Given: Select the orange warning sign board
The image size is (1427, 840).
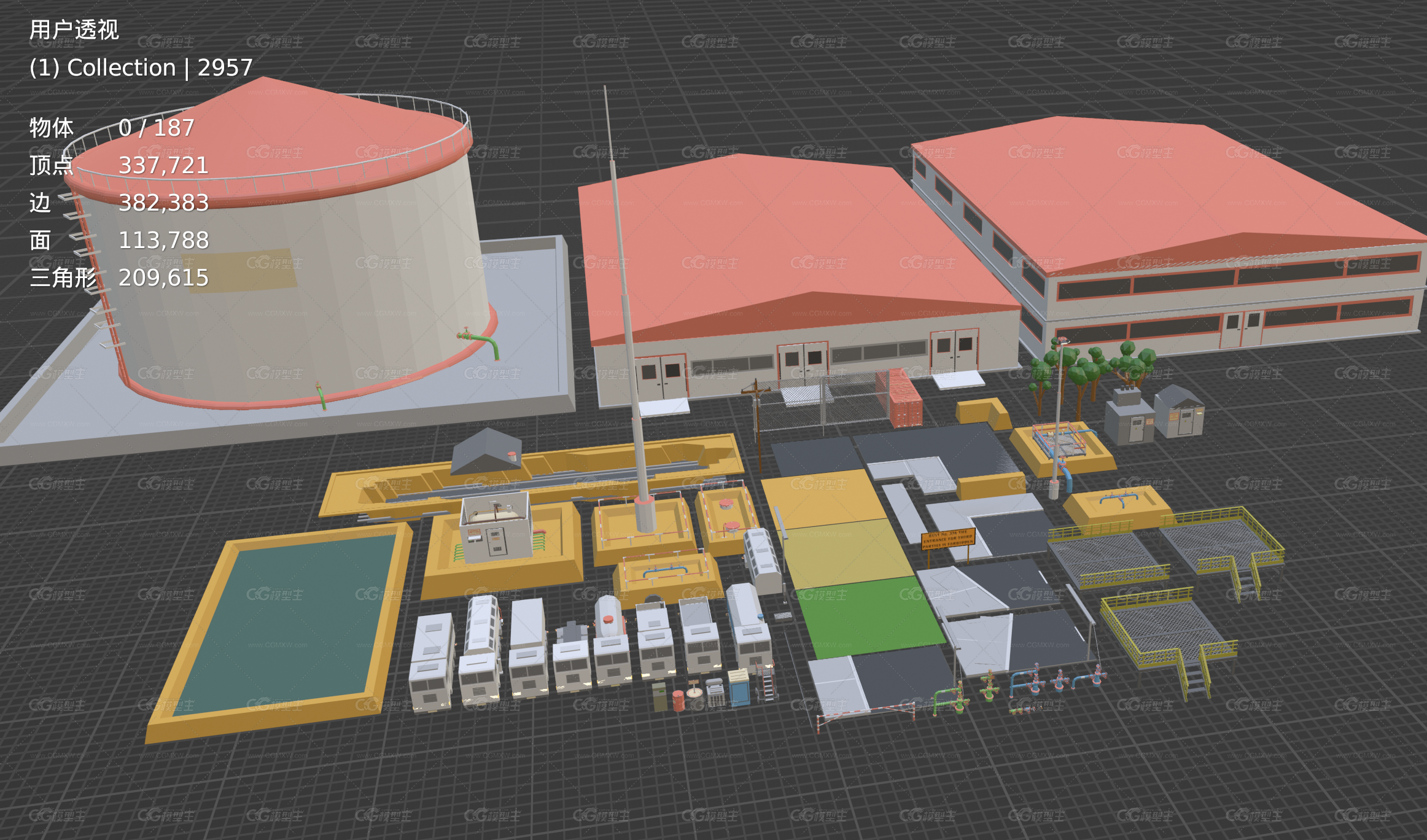Looking at the screenshot, I should pyautogui.click(x=948, y=540).
